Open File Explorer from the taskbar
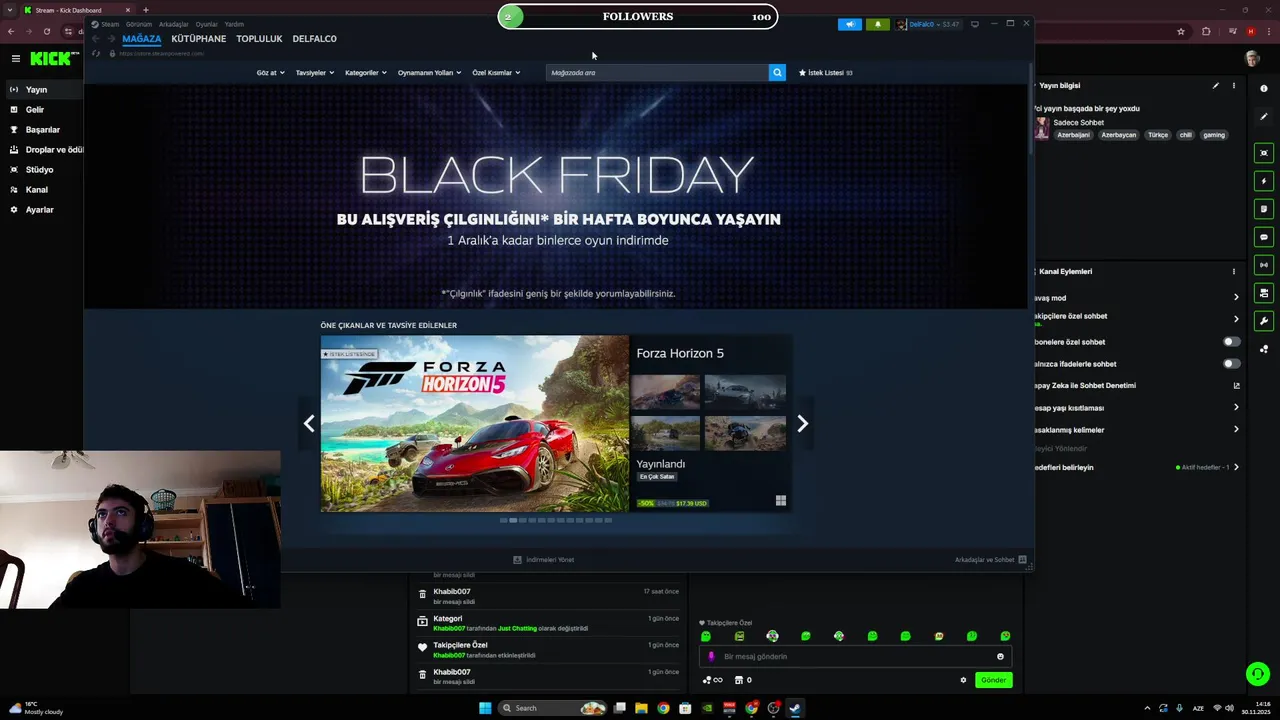Viewport: 1280px width, 720px height. [x=641, y=708]
